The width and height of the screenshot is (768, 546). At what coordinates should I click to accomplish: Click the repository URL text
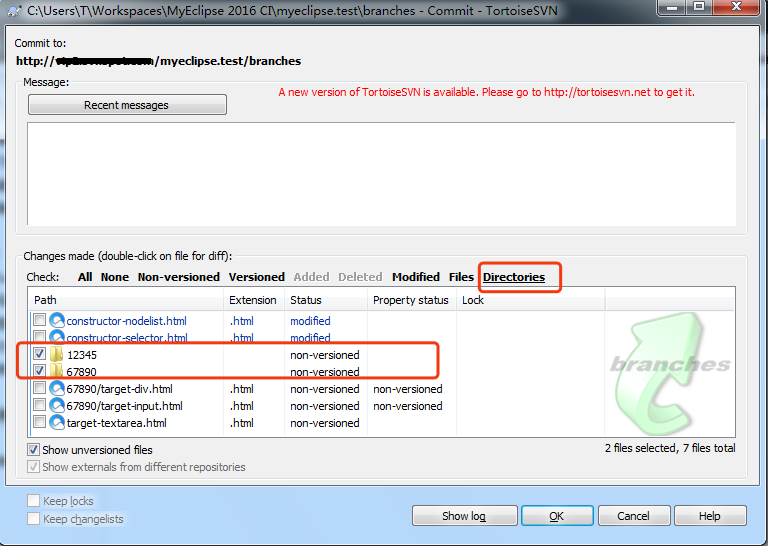[x=158, y=61]
